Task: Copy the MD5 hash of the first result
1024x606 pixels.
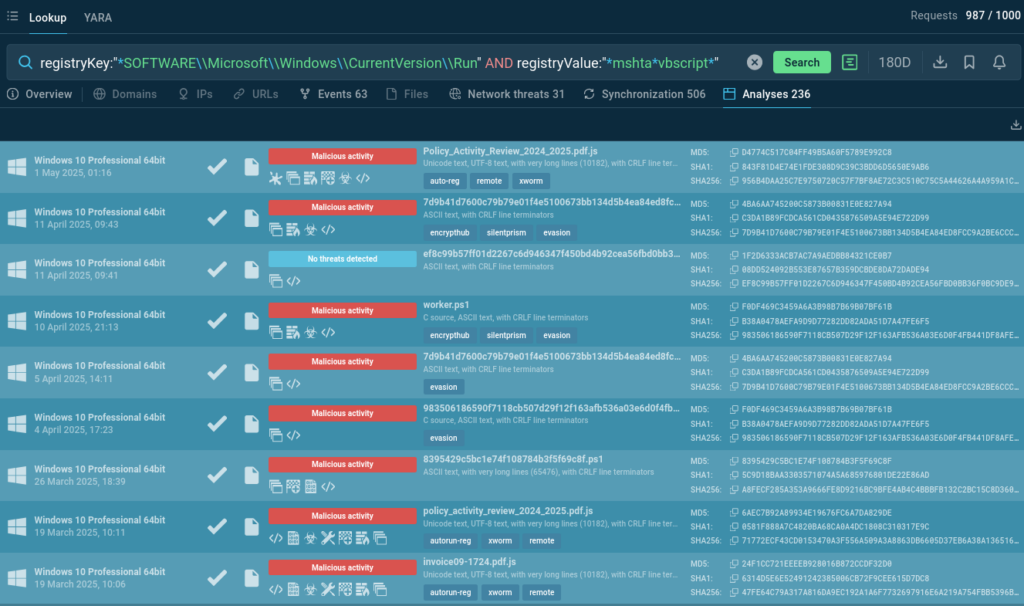Action: pyautogui.click(x=734, y=152)
